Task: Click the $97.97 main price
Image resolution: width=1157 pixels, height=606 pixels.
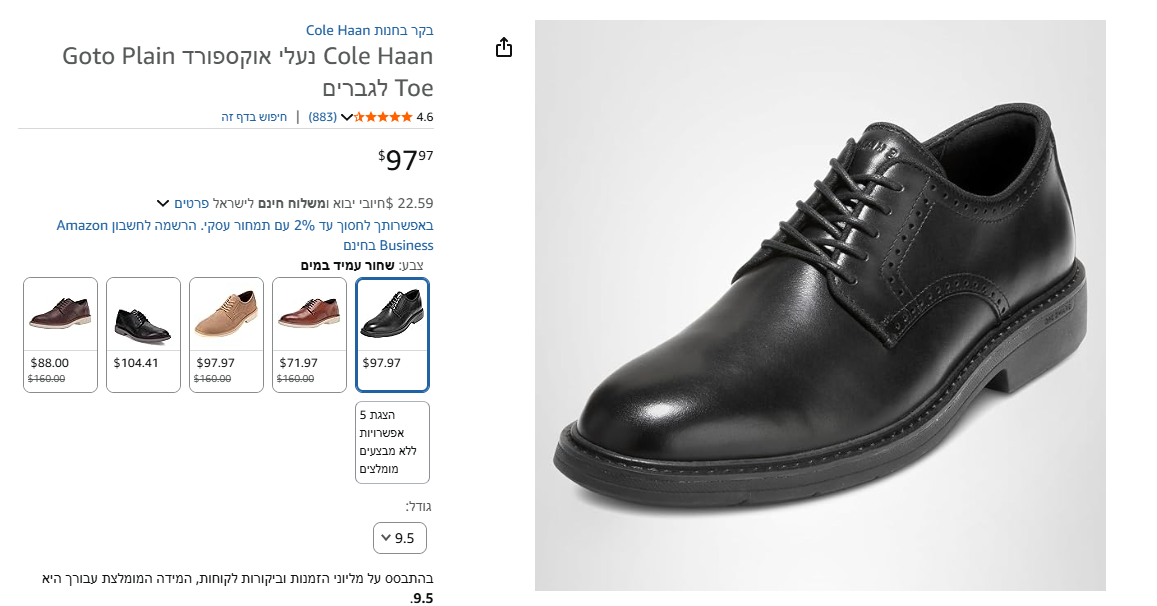Action: (x=406, y=159)
